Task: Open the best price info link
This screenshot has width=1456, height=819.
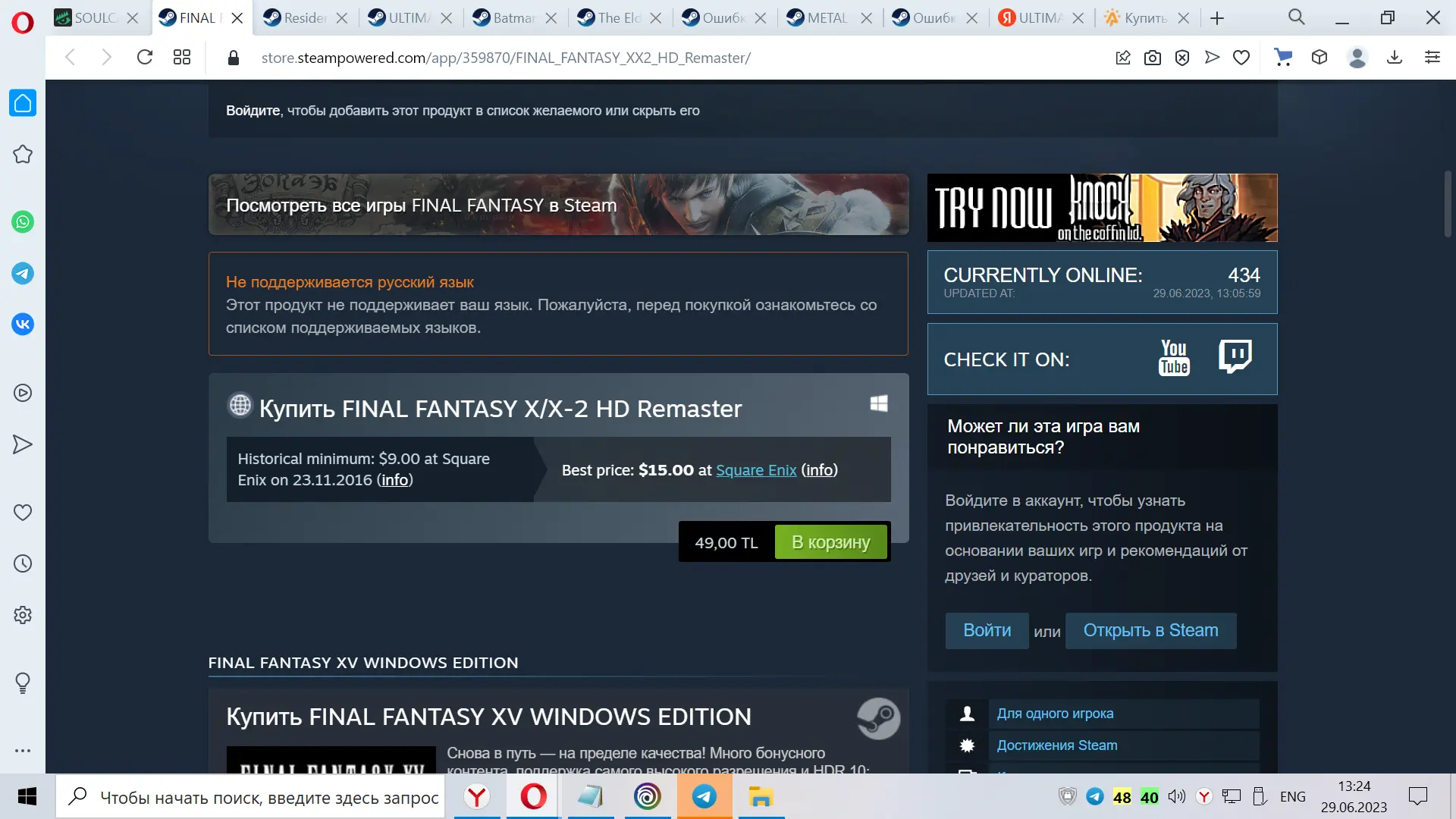Action: pyautogui.click(x=819, y=470)
